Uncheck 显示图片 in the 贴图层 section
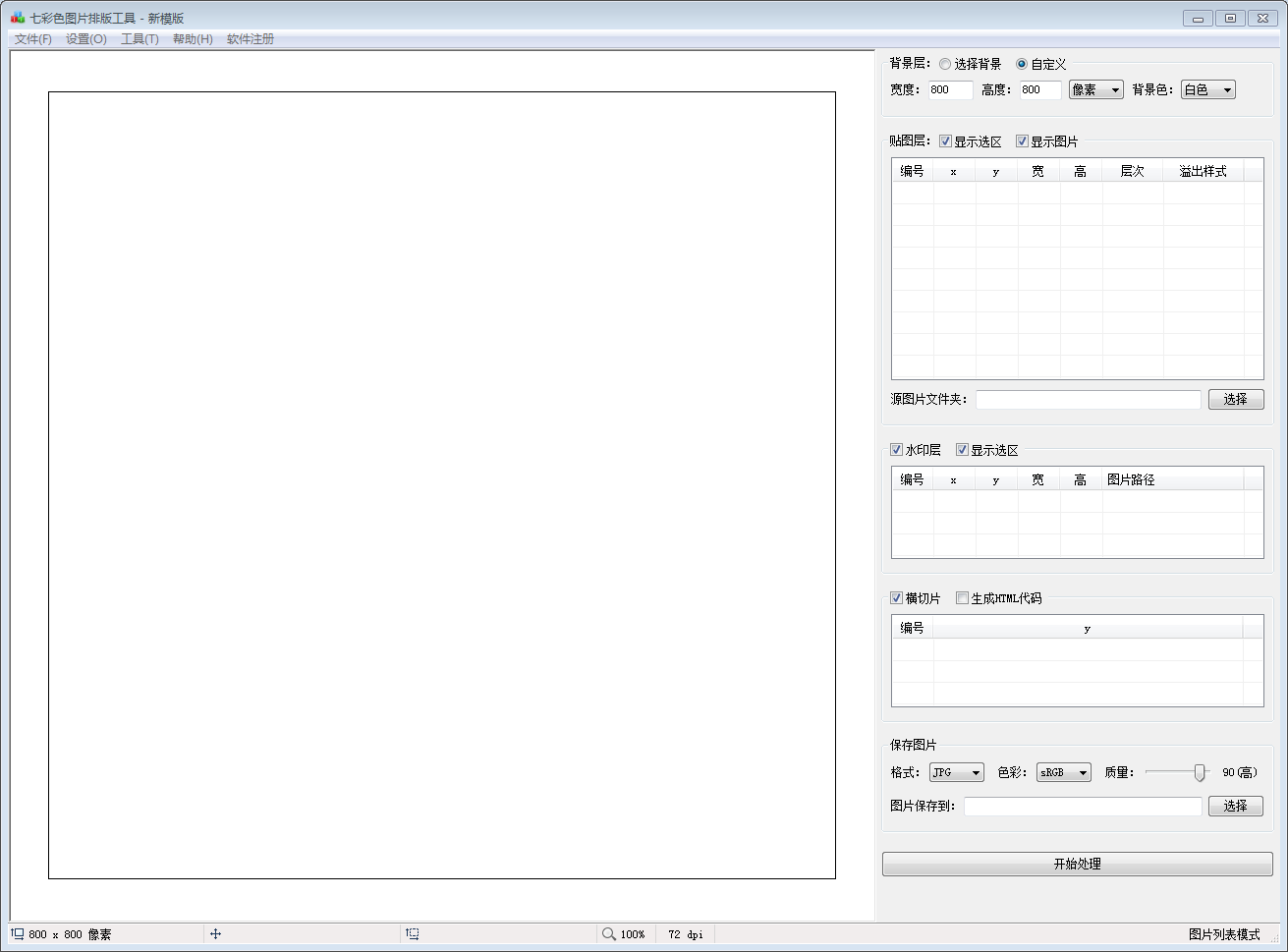1288x952 pixels. (x=1022, y=141)
